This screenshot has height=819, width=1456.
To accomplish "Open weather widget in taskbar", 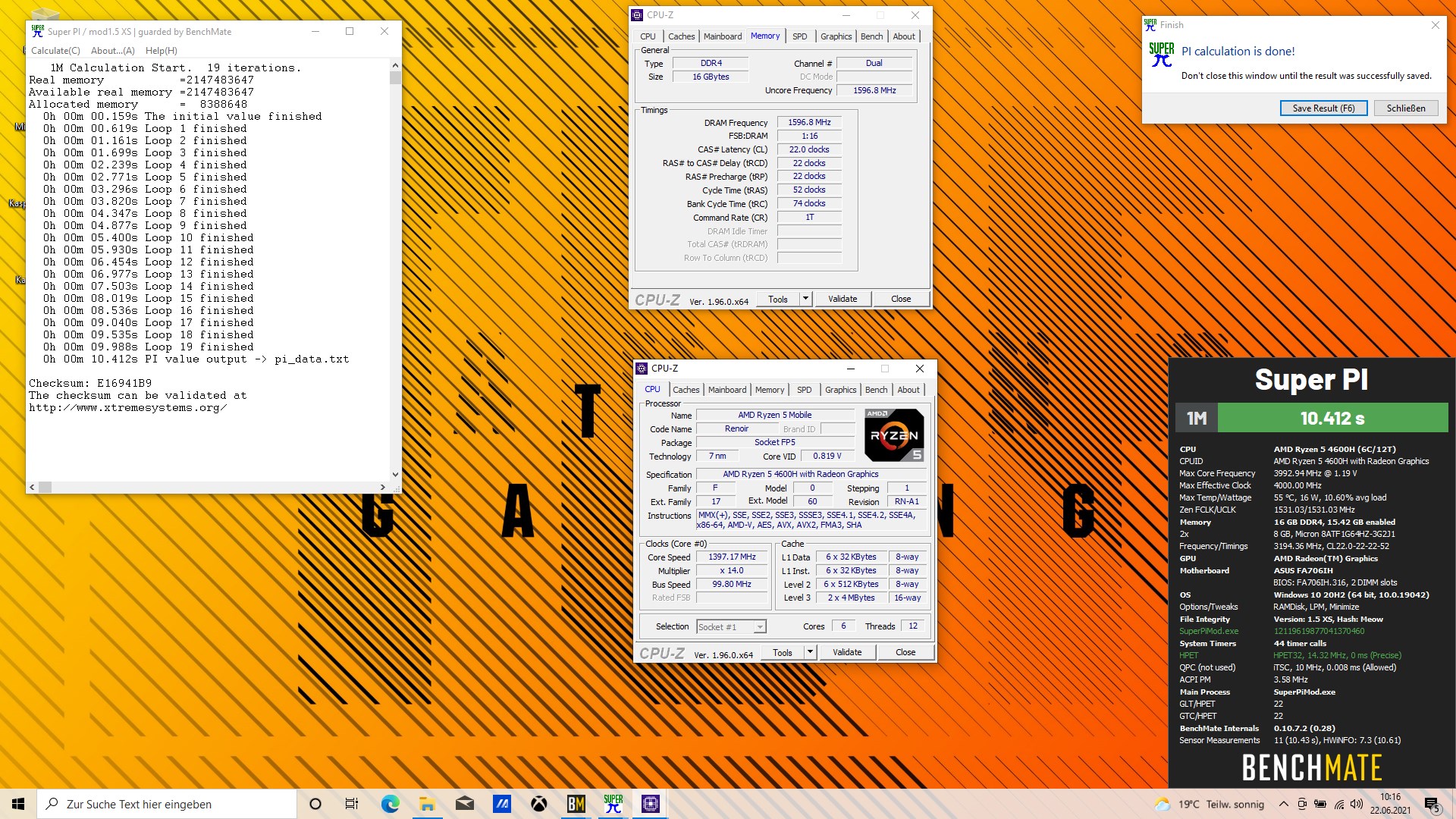I will [x=1209, y=804].
